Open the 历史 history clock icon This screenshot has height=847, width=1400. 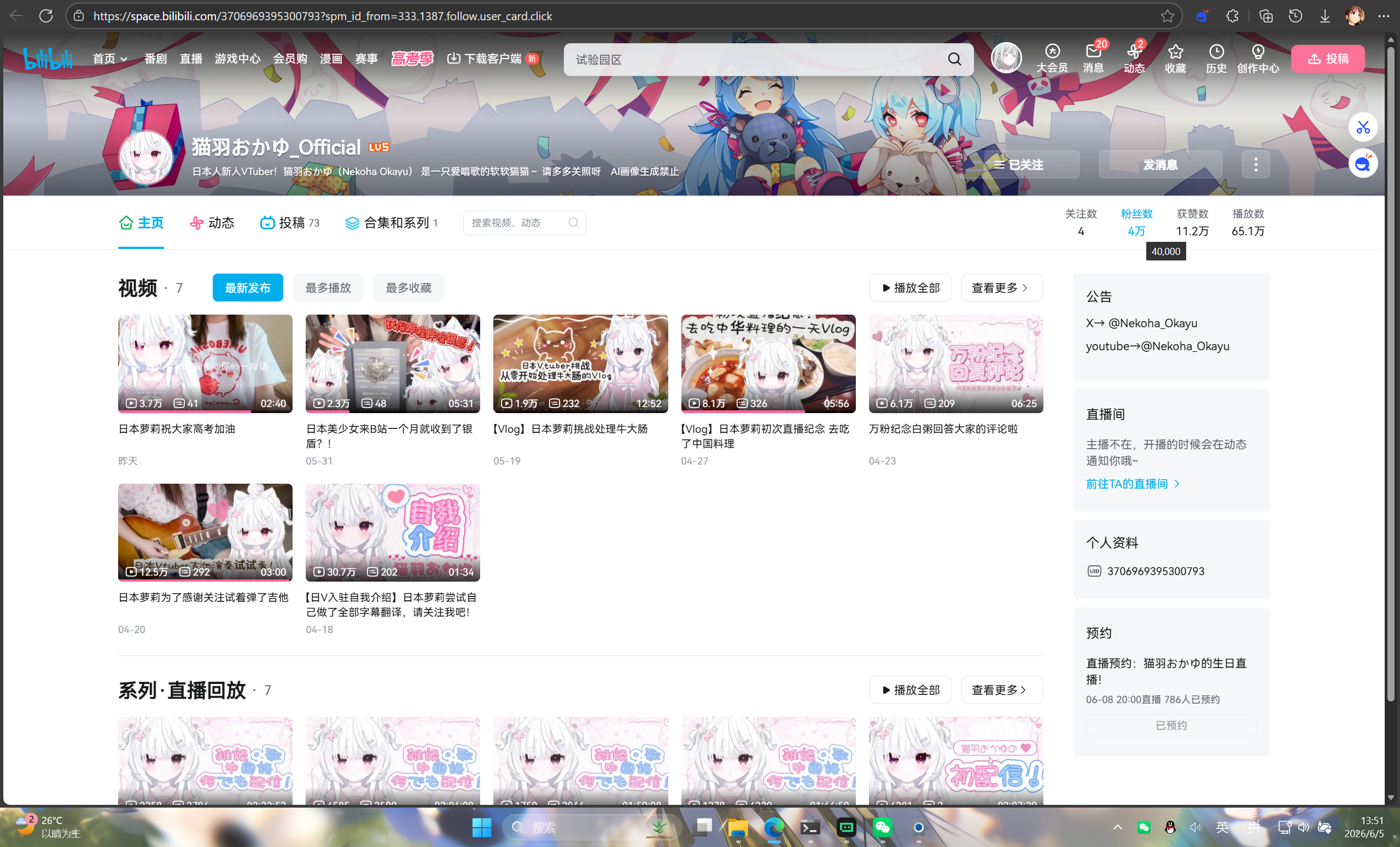click(x=1216, y=59)
